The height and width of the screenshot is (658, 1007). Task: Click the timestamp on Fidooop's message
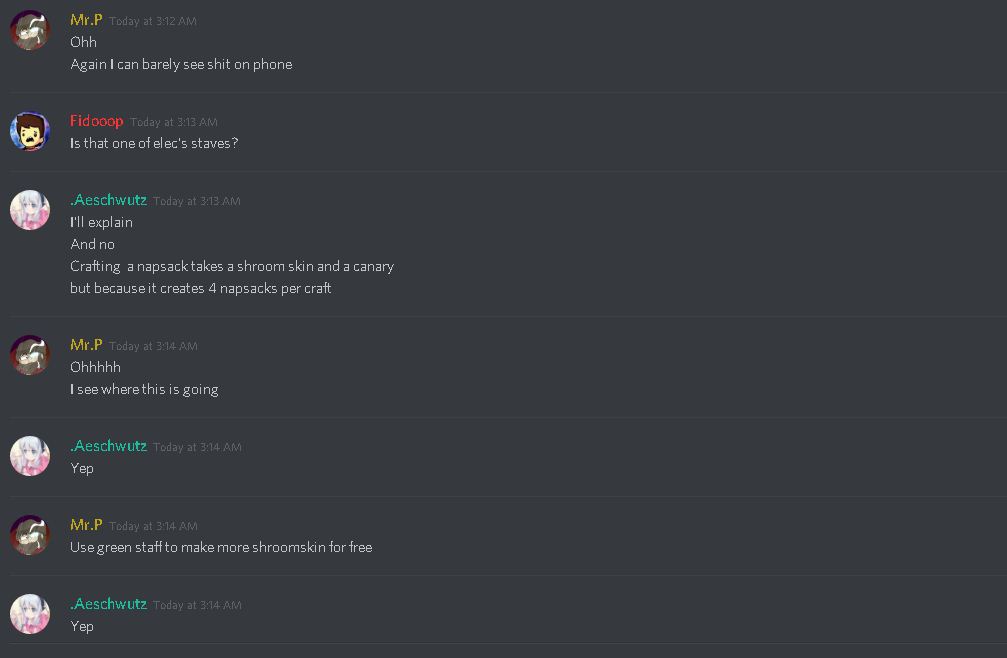click(173, 122)
